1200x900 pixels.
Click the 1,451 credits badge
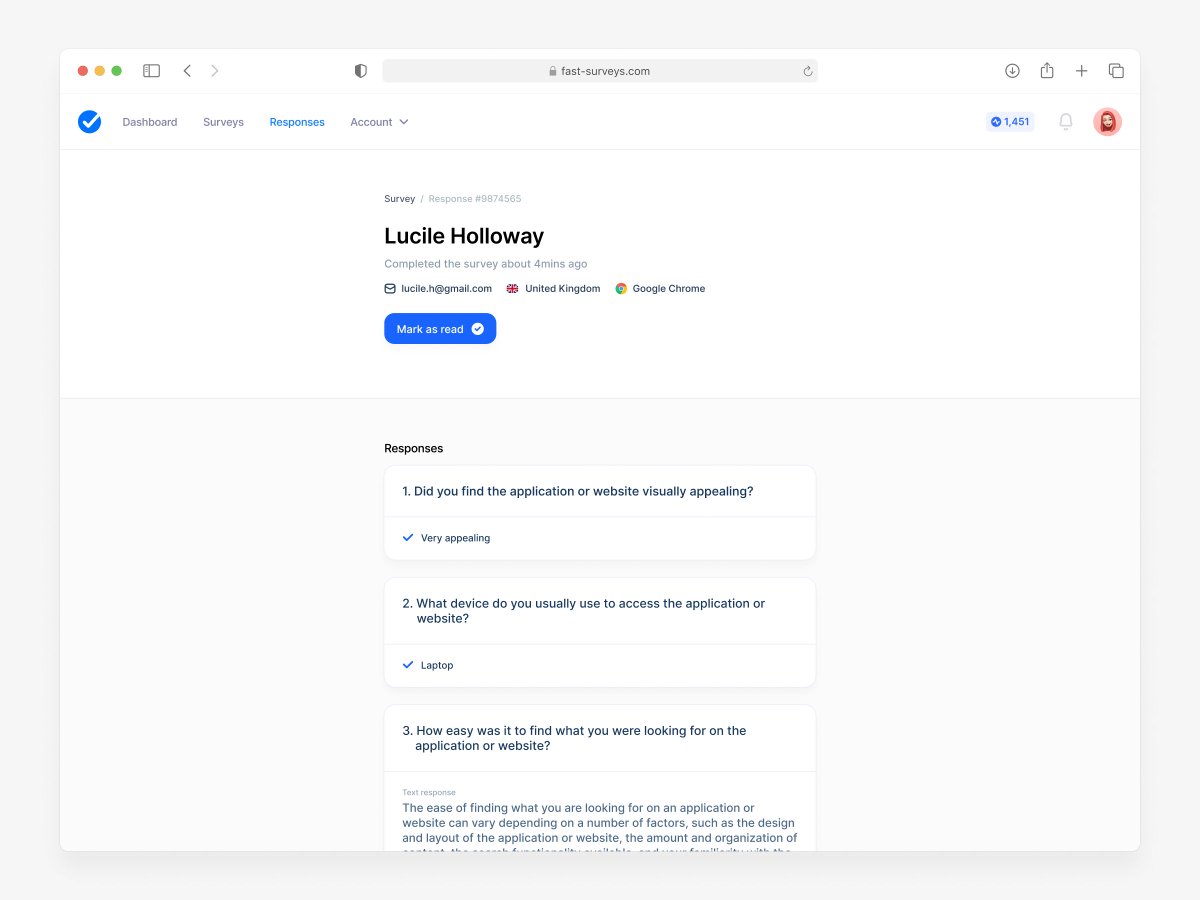click(1010, 122)
